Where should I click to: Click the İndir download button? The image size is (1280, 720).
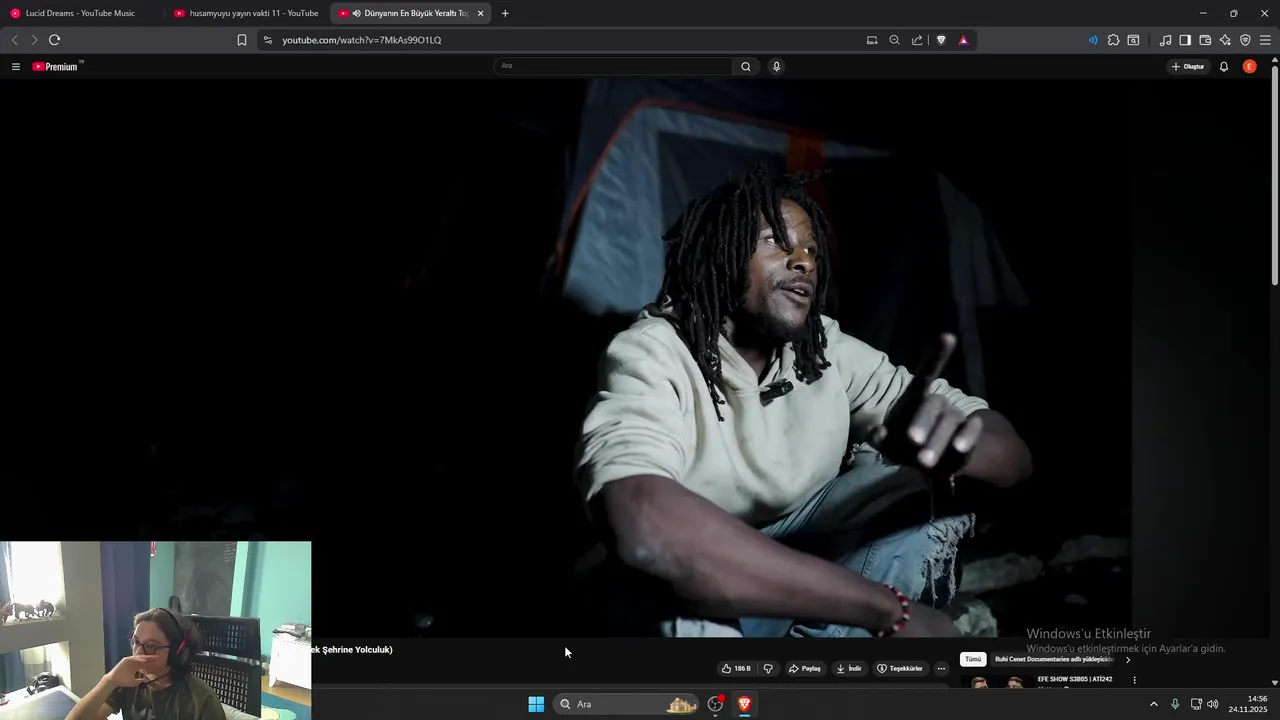(849, 669)
